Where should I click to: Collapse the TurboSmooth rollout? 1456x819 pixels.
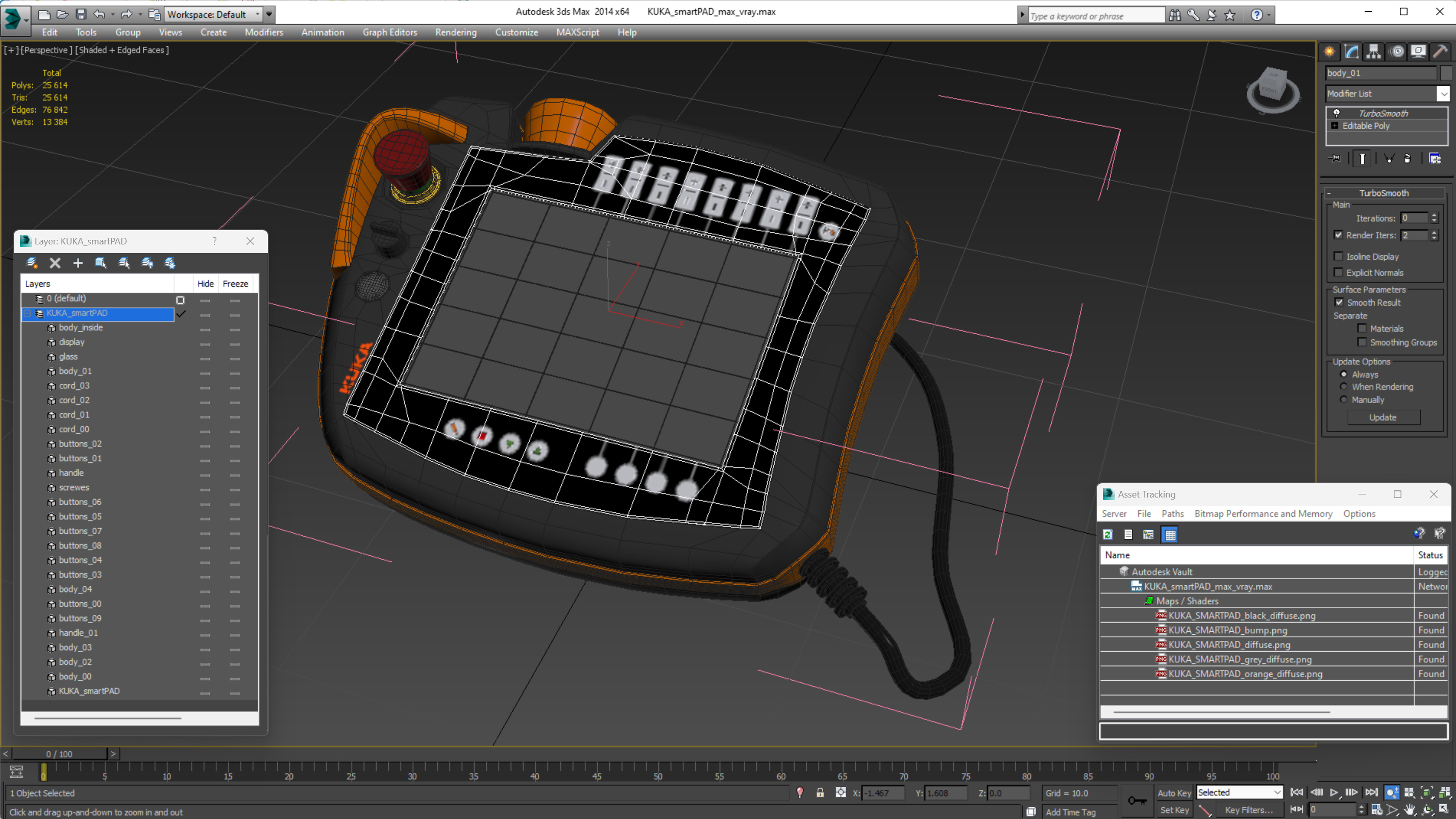(1329, 193)
